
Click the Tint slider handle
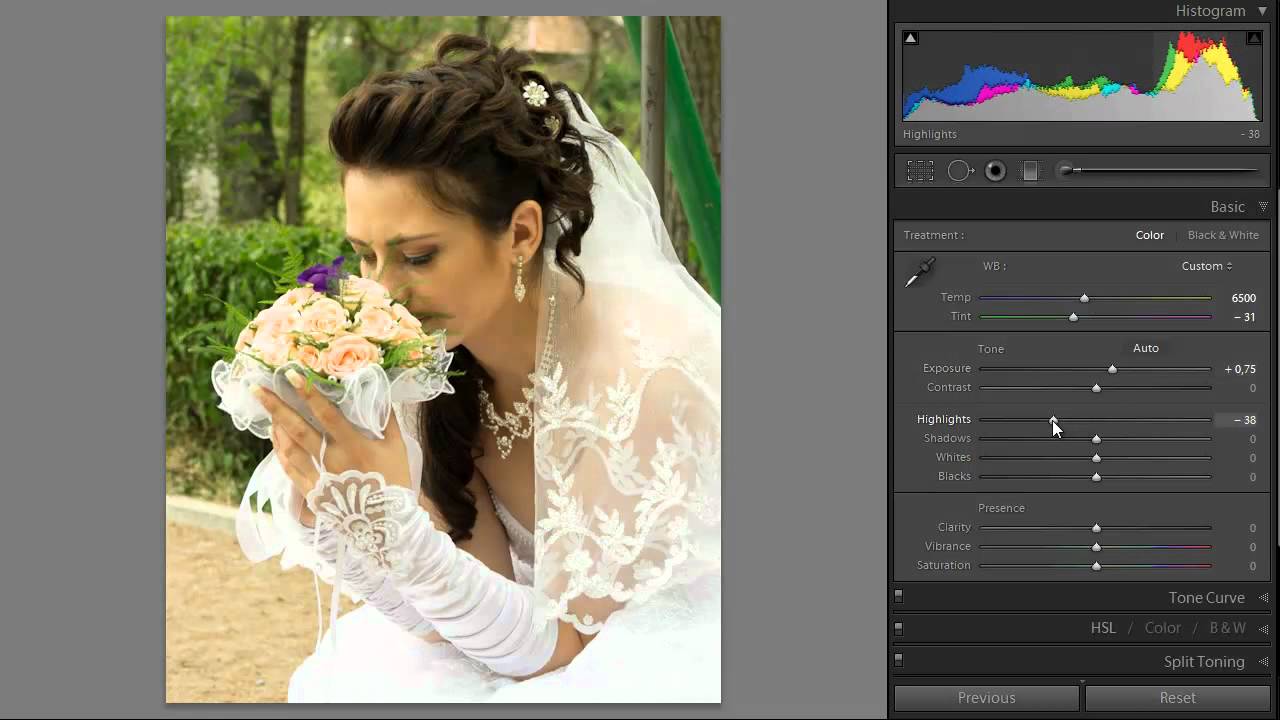1073,317
